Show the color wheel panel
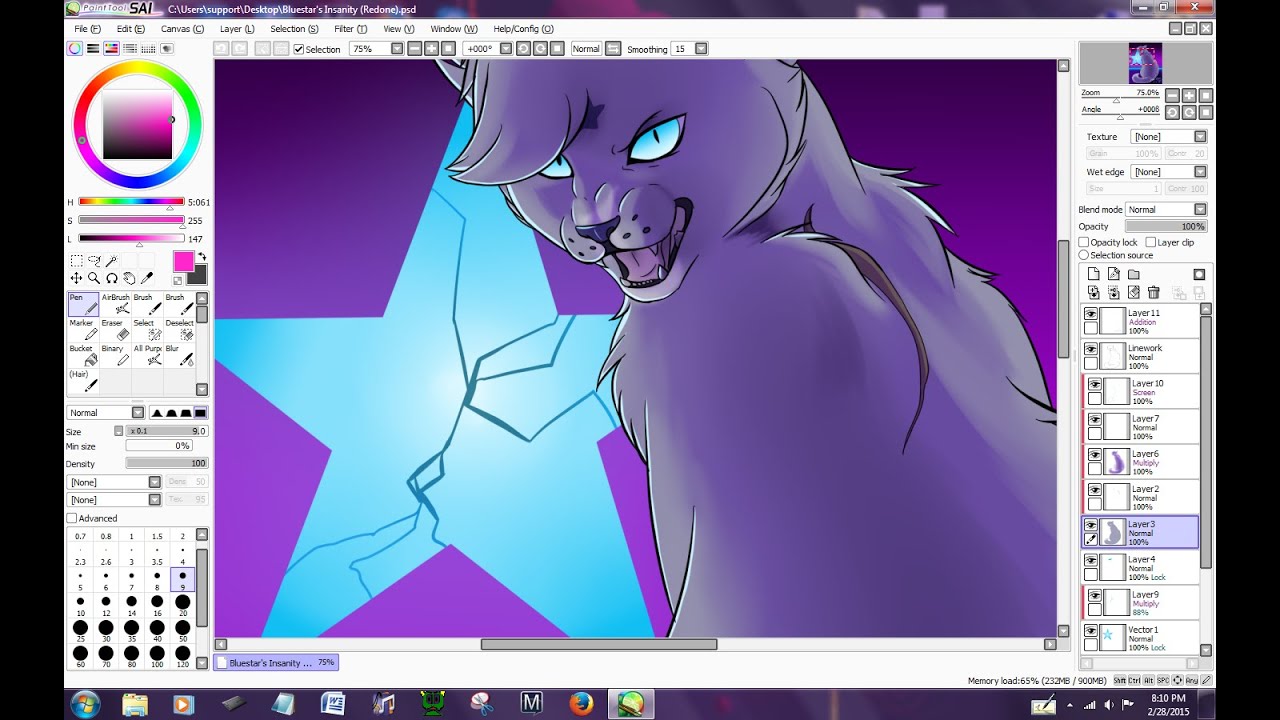The width and height of the screenshot is (1280, 720). (75, 48)
